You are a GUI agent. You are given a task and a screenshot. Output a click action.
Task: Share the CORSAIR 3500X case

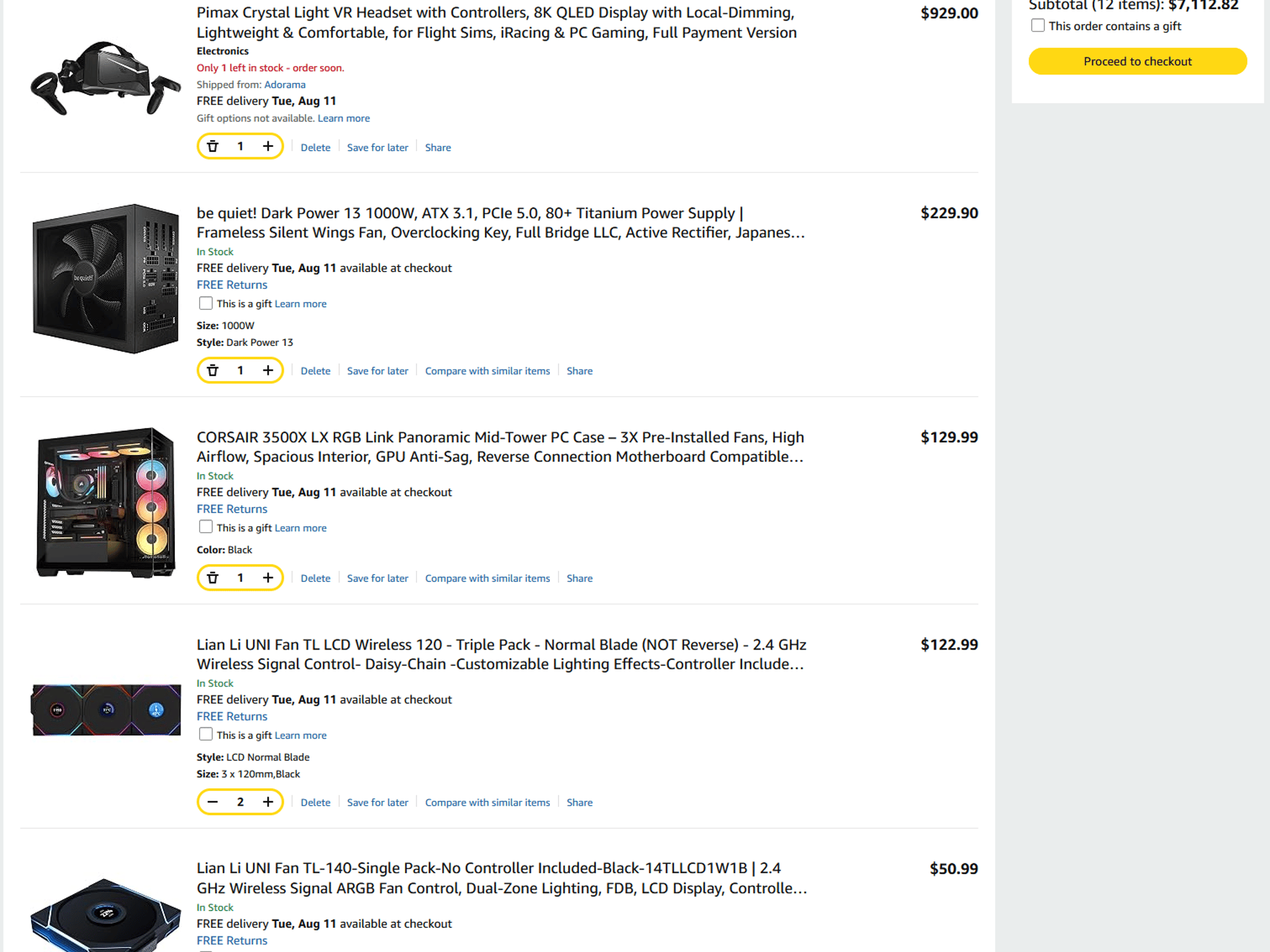(x=579, y=578)
